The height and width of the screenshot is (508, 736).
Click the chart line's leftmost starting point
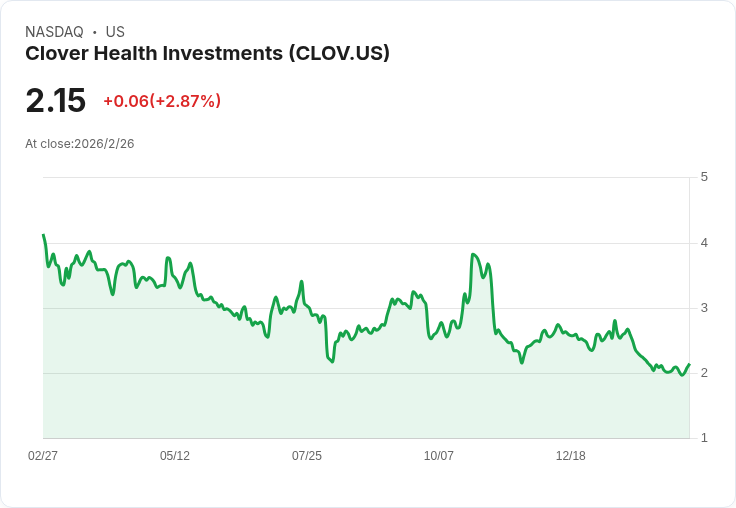43,235
